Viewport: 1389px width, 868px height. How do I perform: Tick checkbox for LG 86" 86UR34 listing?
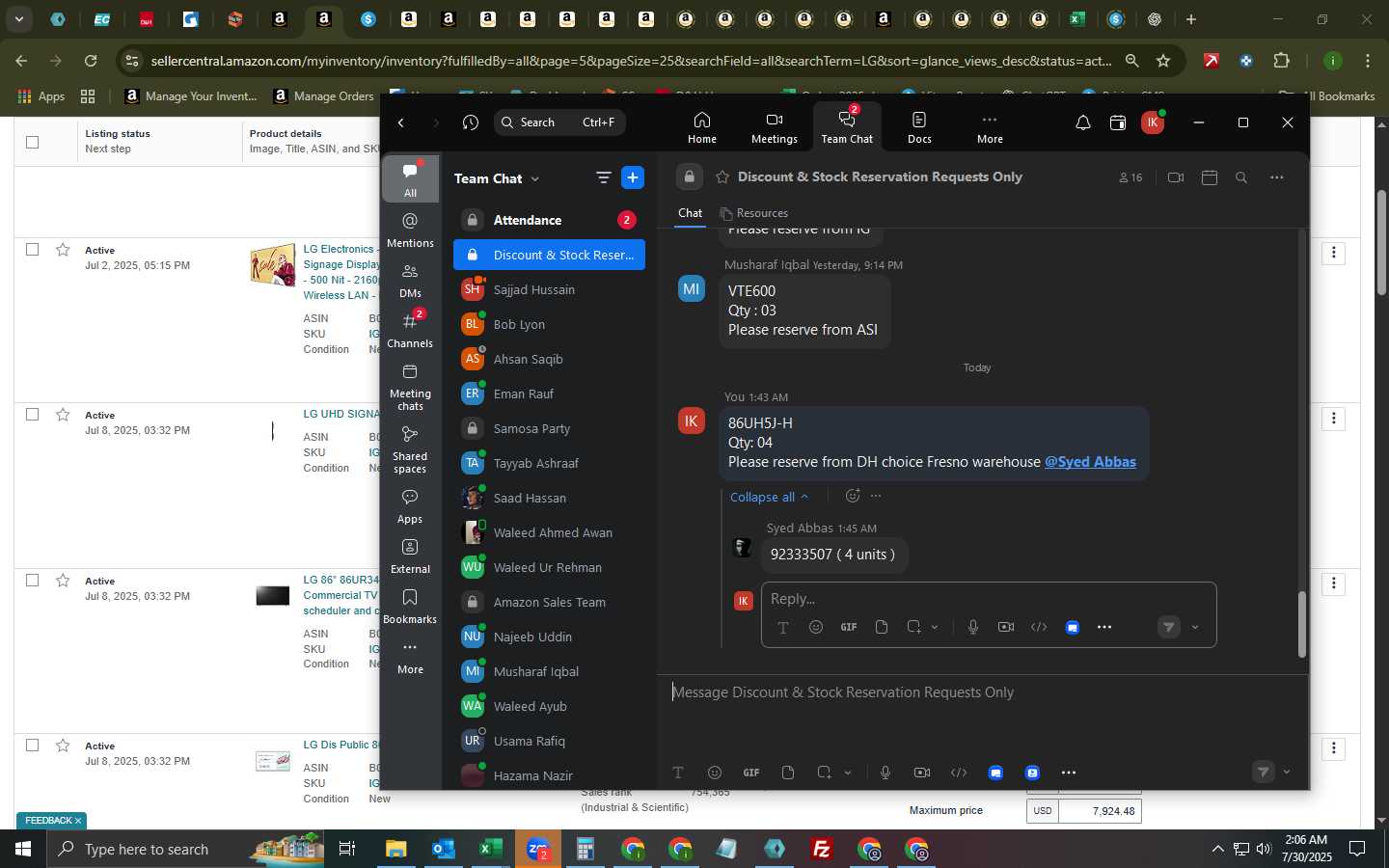(x=32, y=581)
